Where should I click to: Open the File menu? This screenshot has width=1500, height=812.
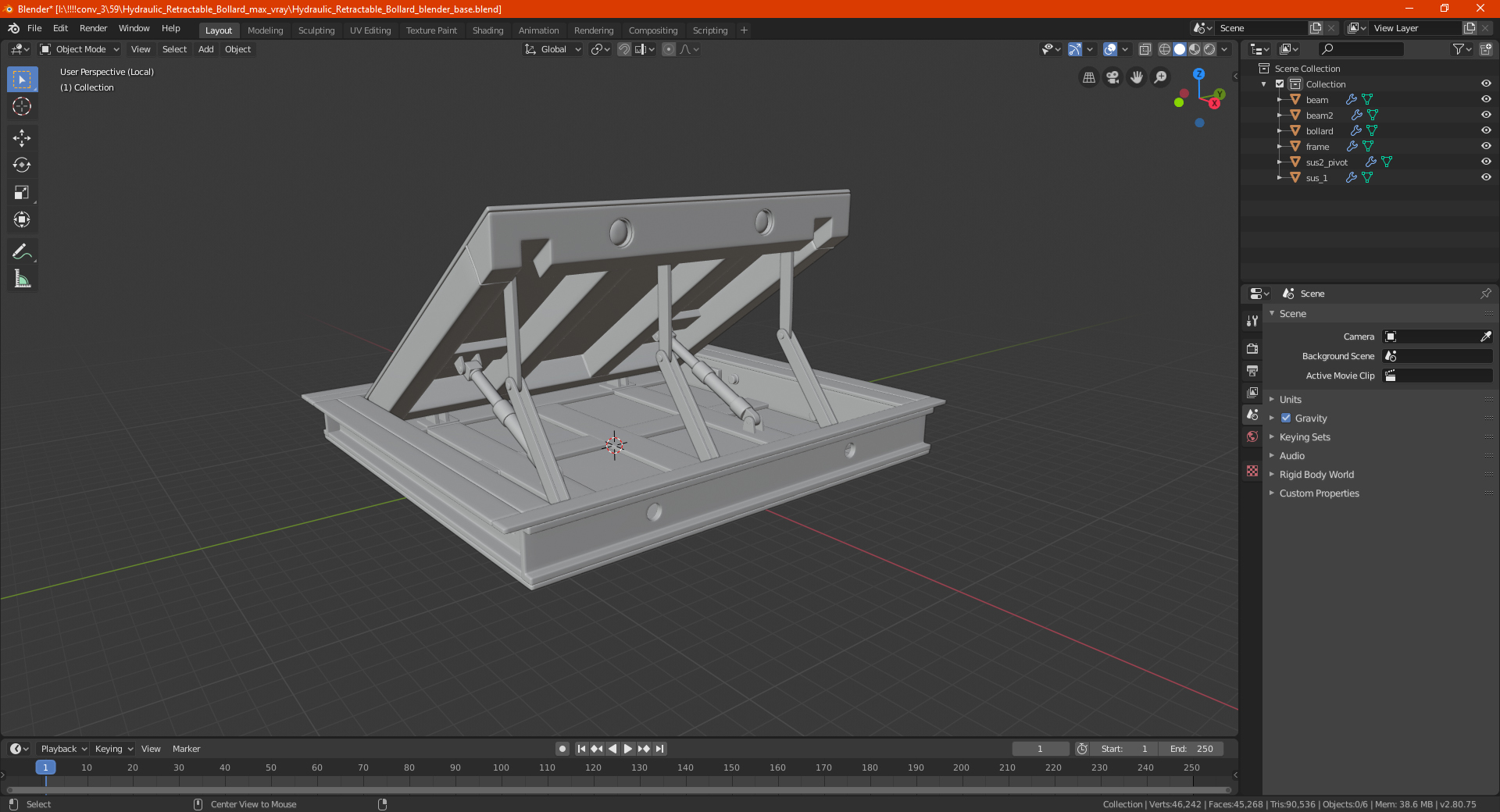(34, 28)
